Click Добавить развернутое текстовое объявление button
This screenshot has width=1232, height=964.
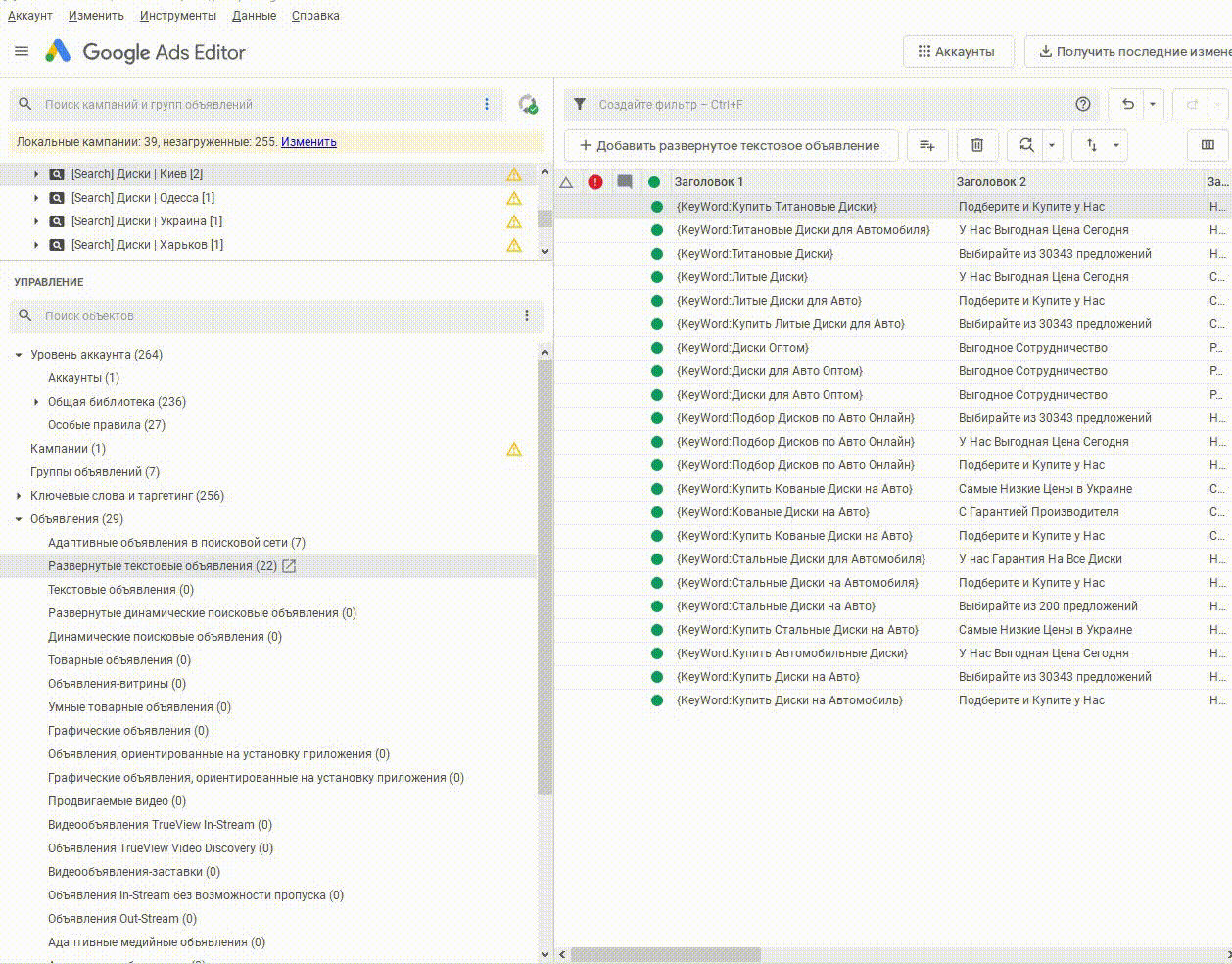[x=731, y=146]
